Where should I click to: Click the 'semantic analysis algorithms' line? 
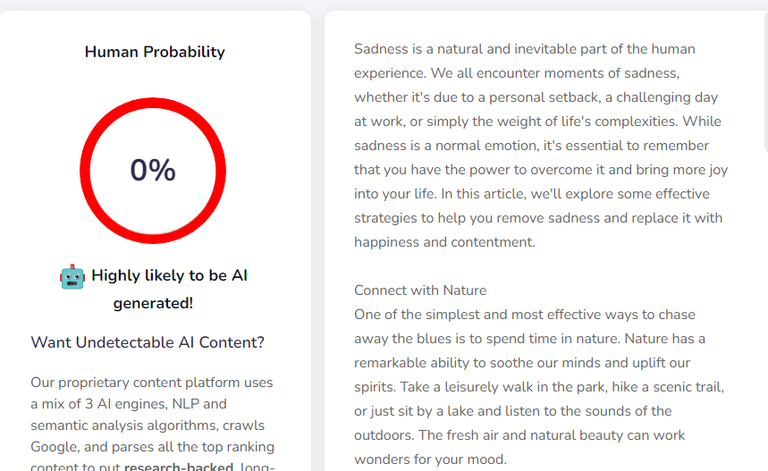pyautogui.click(x=147, y=425)
